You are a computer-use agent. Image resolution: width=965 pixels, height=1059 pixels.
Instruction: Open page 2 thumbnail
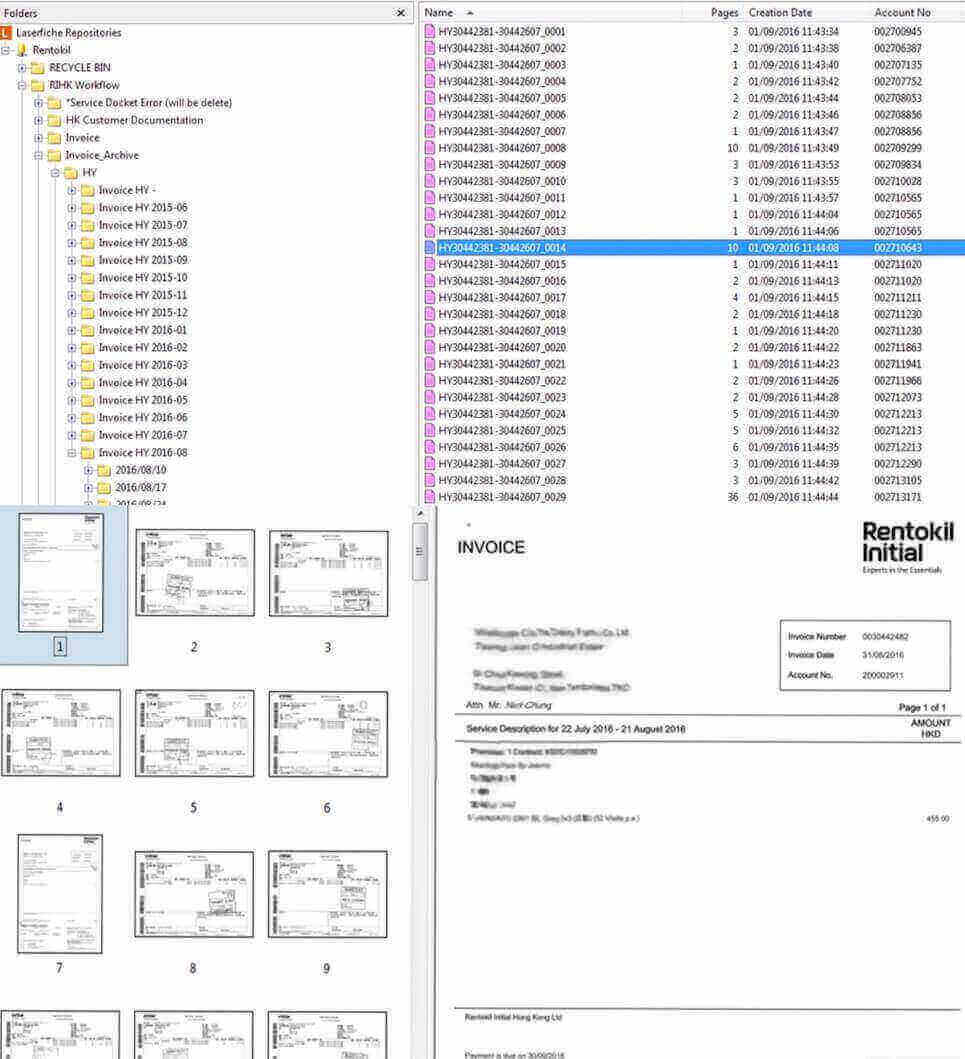pos(194,573)
